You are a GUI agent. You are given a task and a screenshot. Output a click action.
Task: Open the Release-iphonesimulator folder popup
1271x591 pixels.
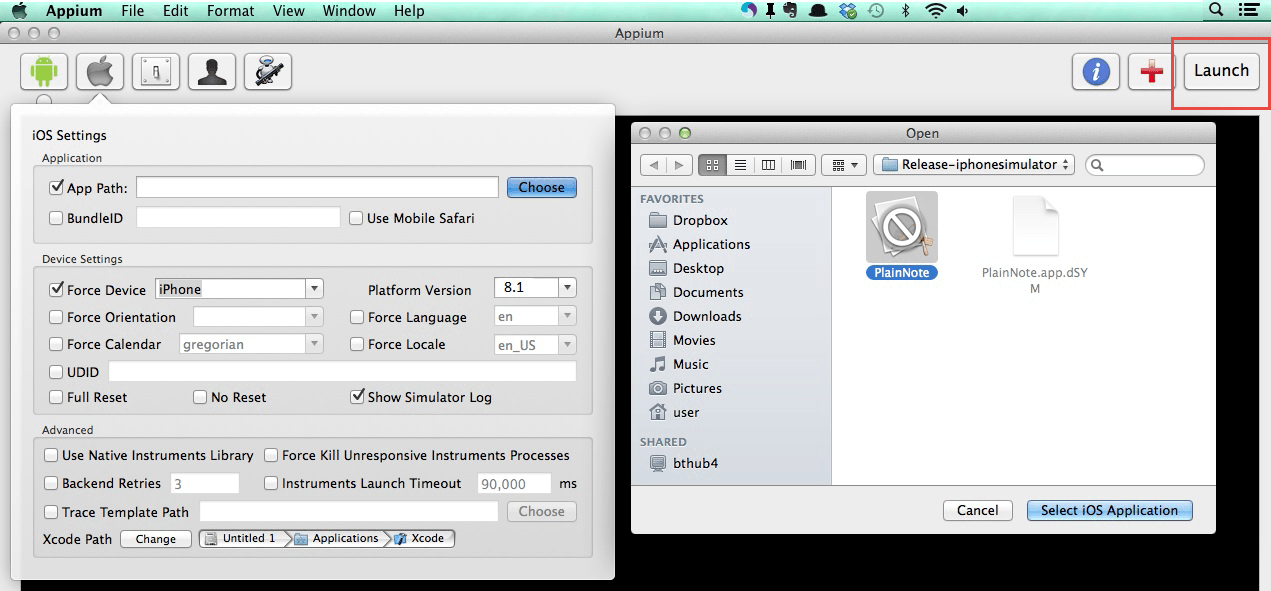tap(974, 165)
